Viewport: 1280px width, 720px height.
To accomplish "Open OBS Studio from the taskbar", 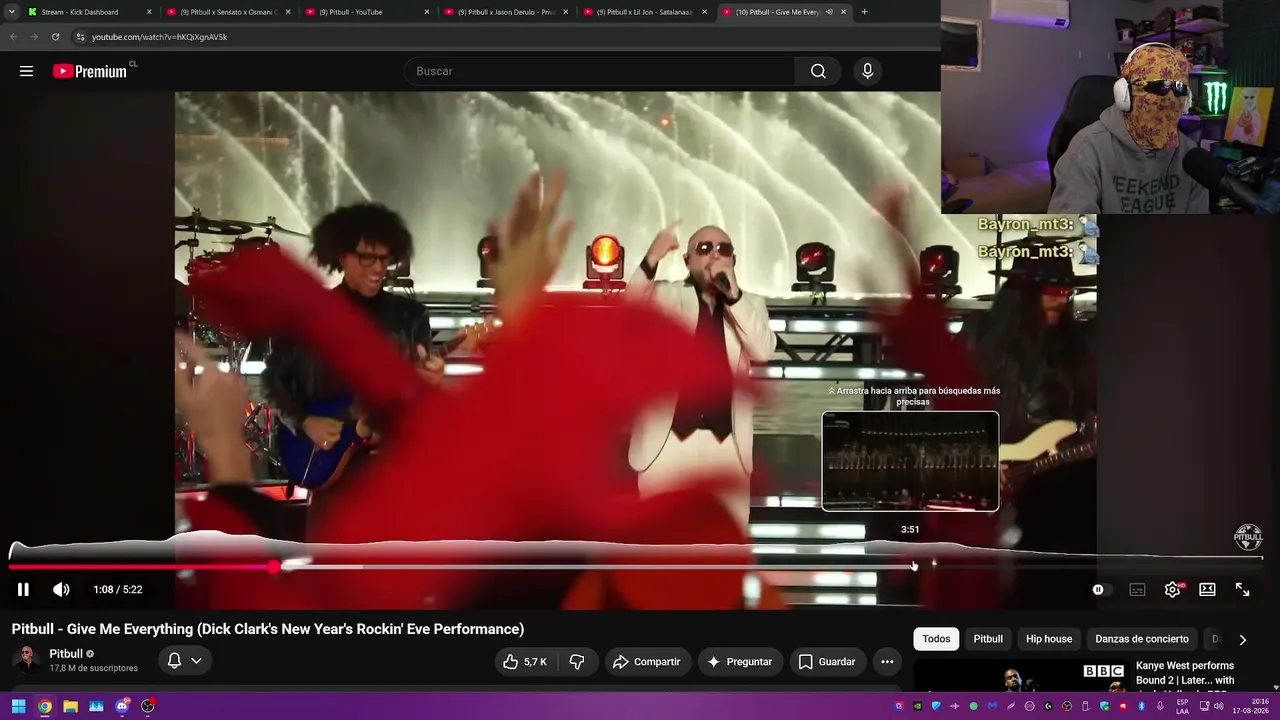I will (148, 706).
